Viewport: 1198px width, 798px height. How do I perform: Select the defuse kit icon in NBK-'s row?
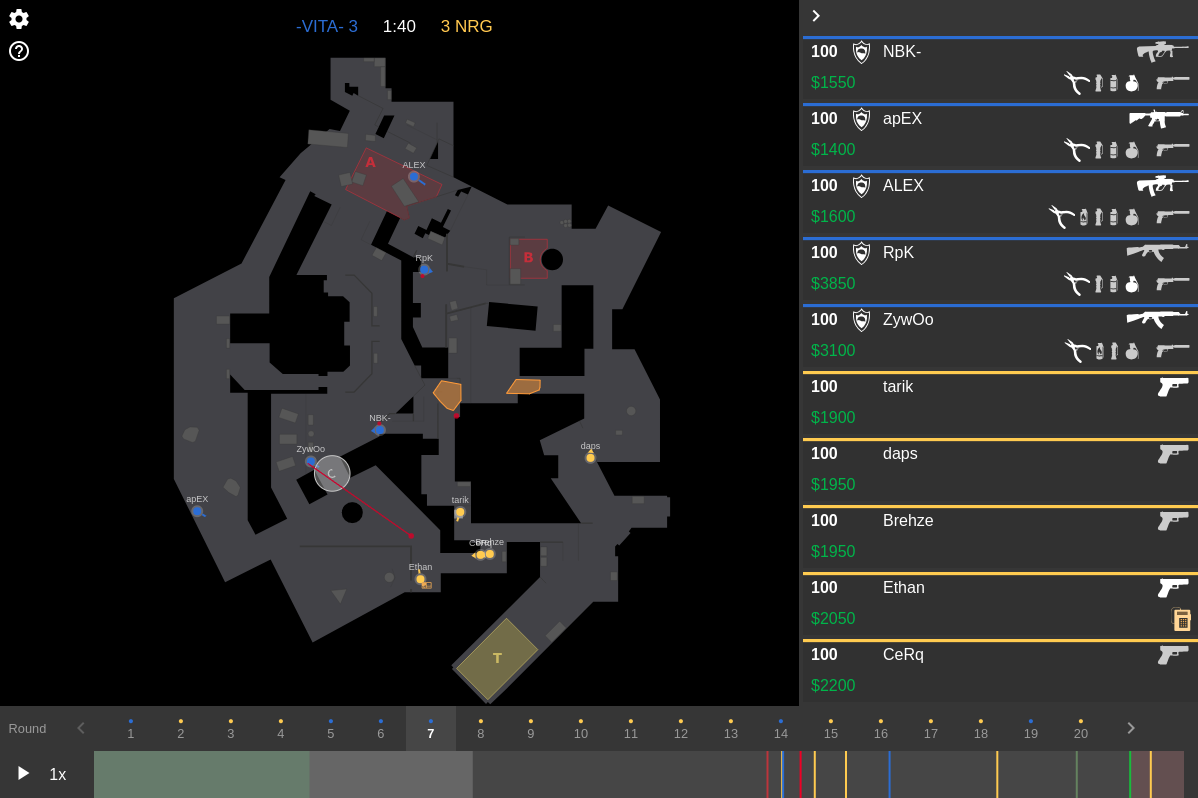click(x=1078, y=83)
